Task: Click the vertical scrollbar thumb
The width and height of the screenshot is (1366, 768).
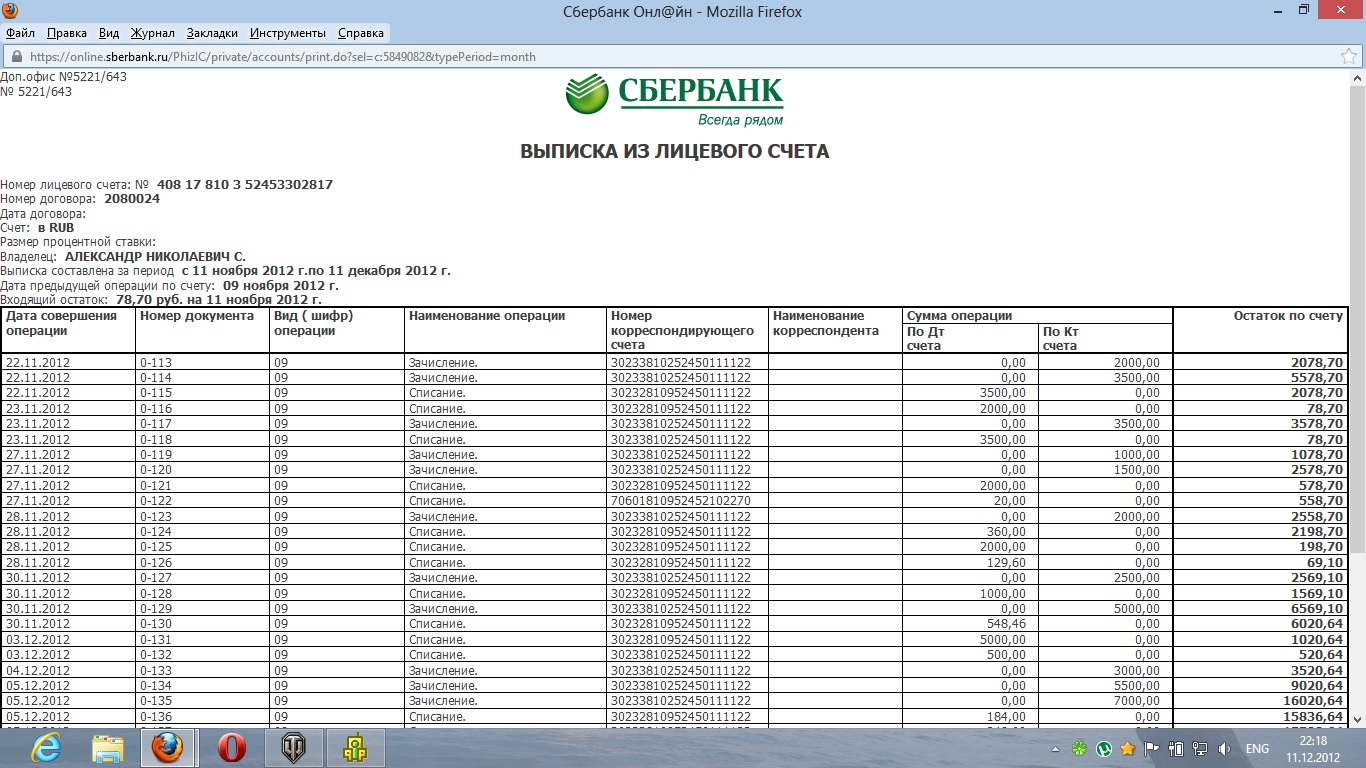Action: (x=1357, y=320)
